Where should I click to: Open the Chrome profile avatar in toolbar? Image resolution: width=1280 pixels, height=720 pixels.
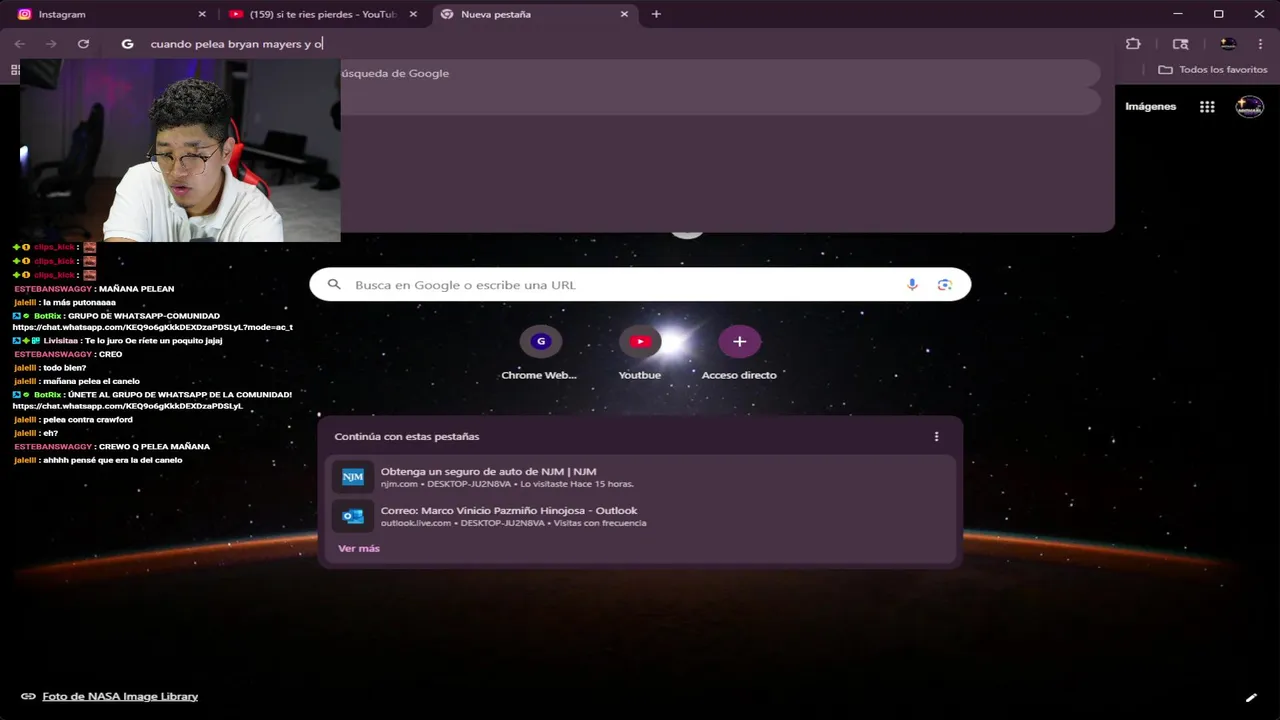[x=1228, y=44]
